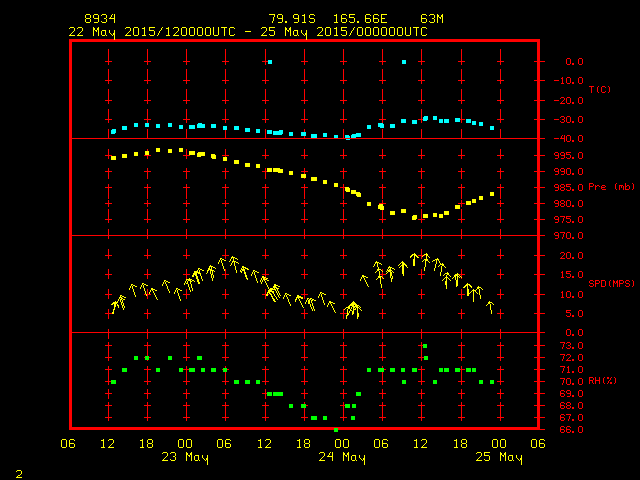Click the 23 May date label
Image resolution: width=640 pixels, height=480 pixels.
[x=185, y=457]
